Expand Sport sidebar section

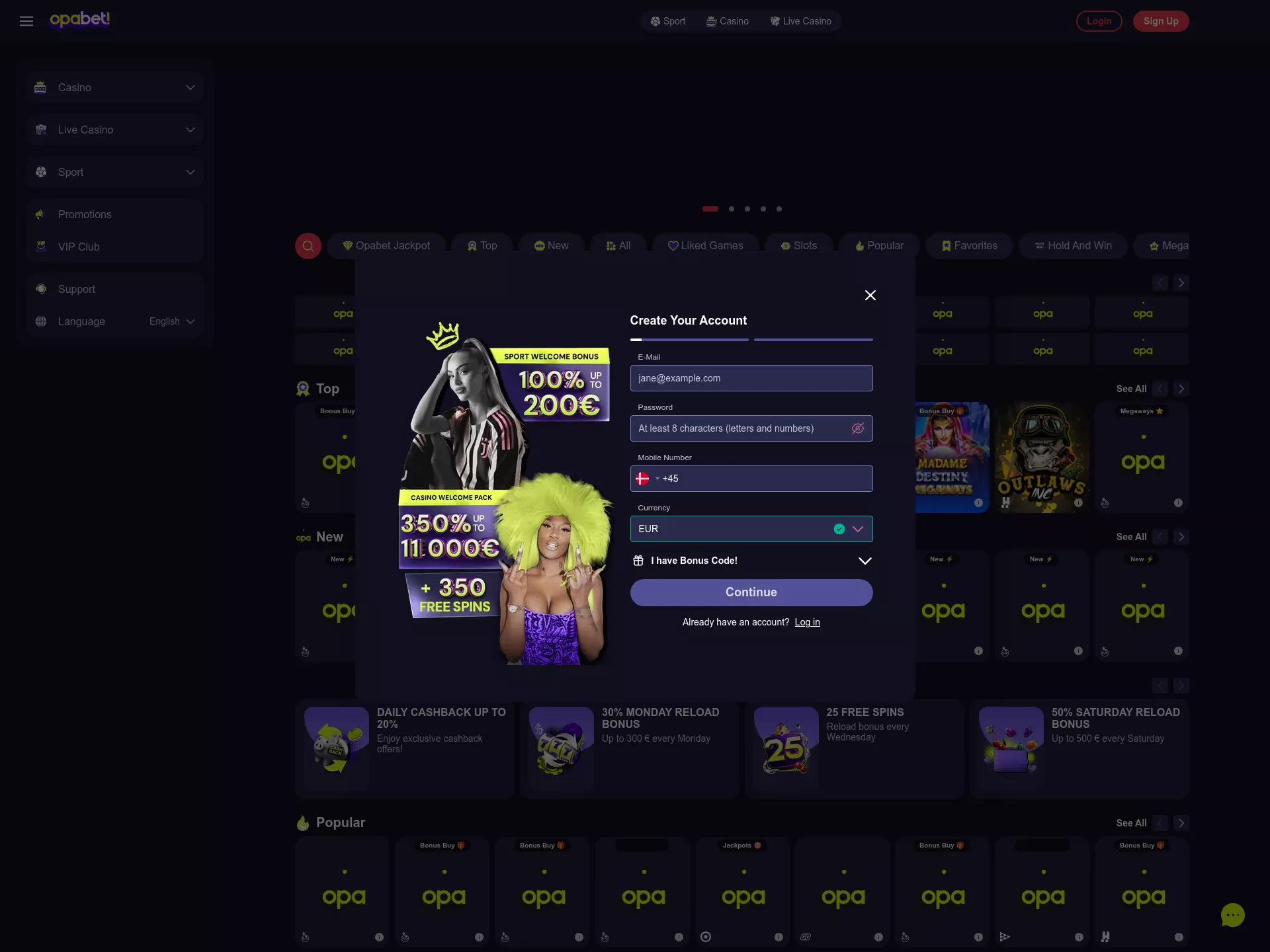click(115, 172)
